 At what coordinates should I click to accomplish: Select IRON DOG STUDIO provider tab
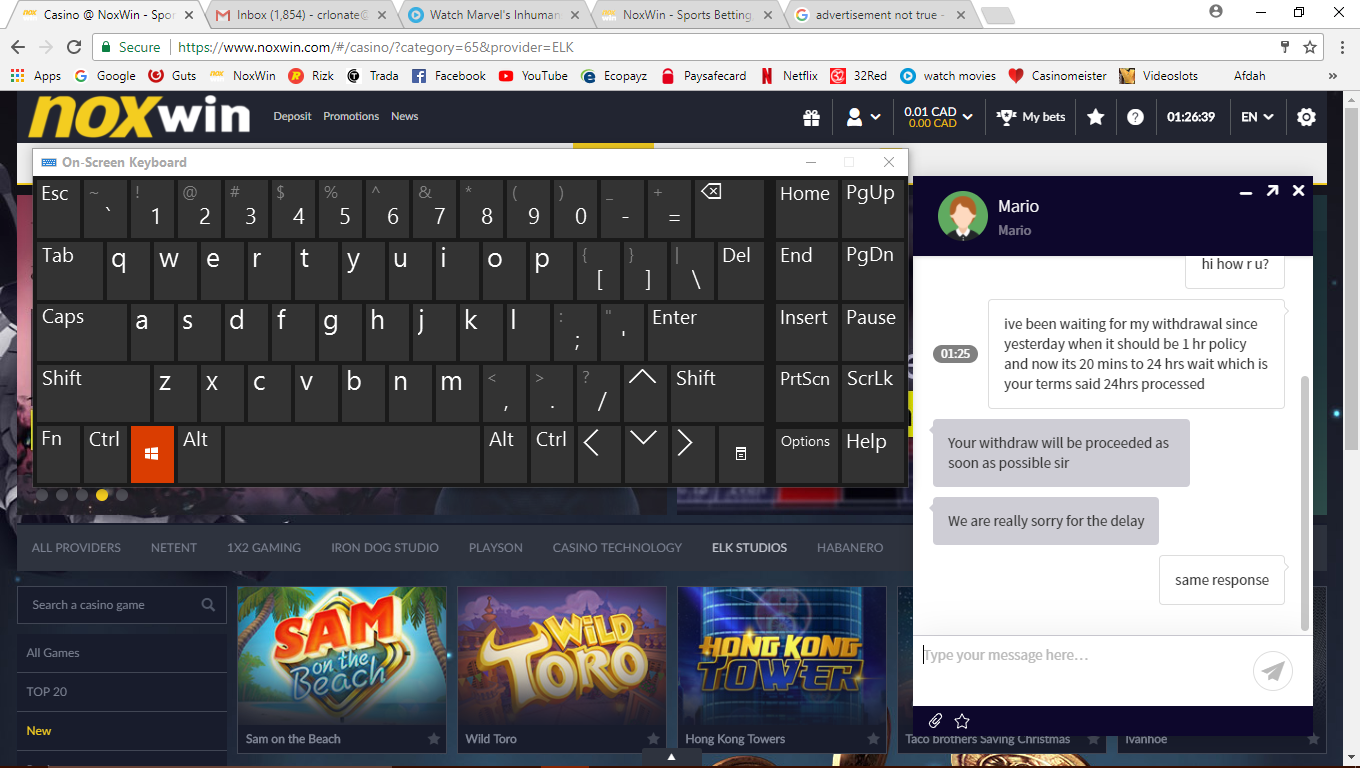click(385, 548)
